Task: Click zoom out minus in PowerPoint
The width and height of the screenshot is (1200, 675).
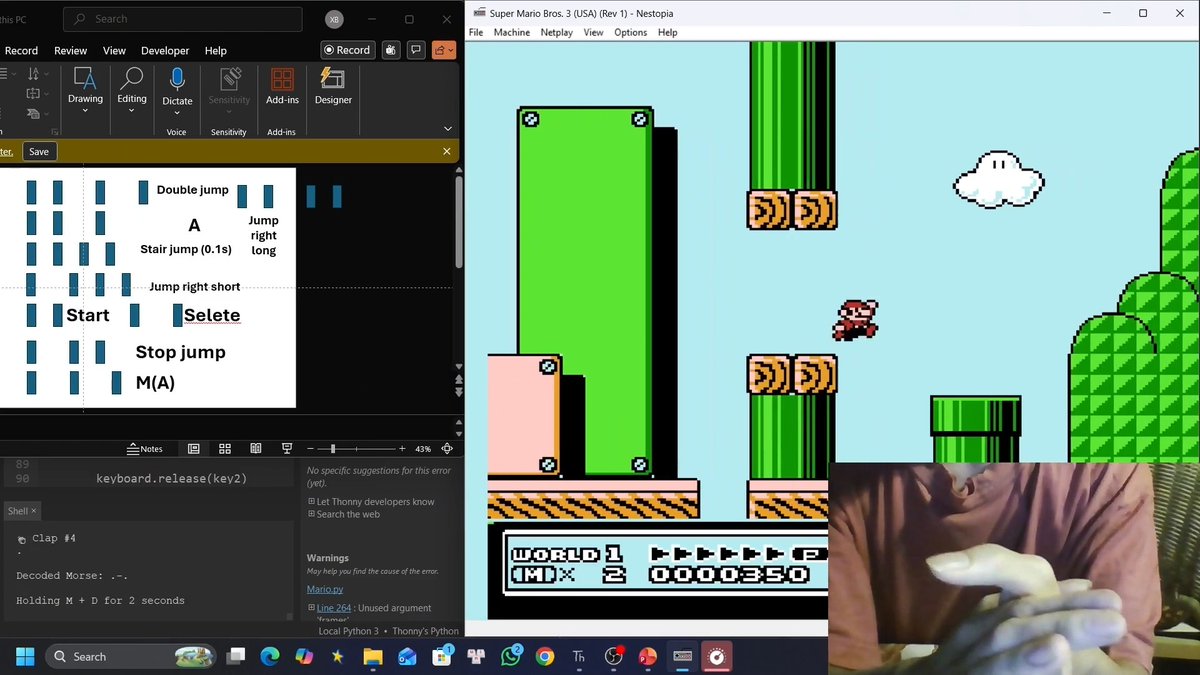Action: [x=311, y=449]
